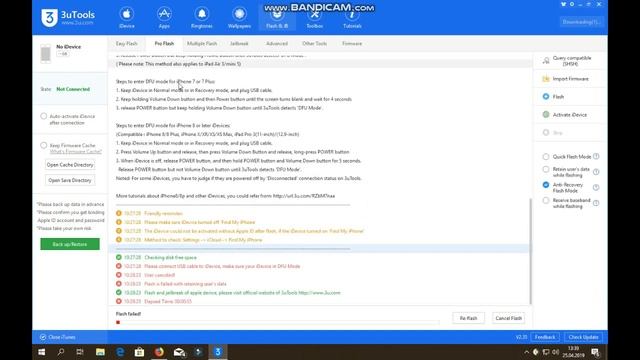
Task: Switch to Advanced tab
Action: pos(277,43)
